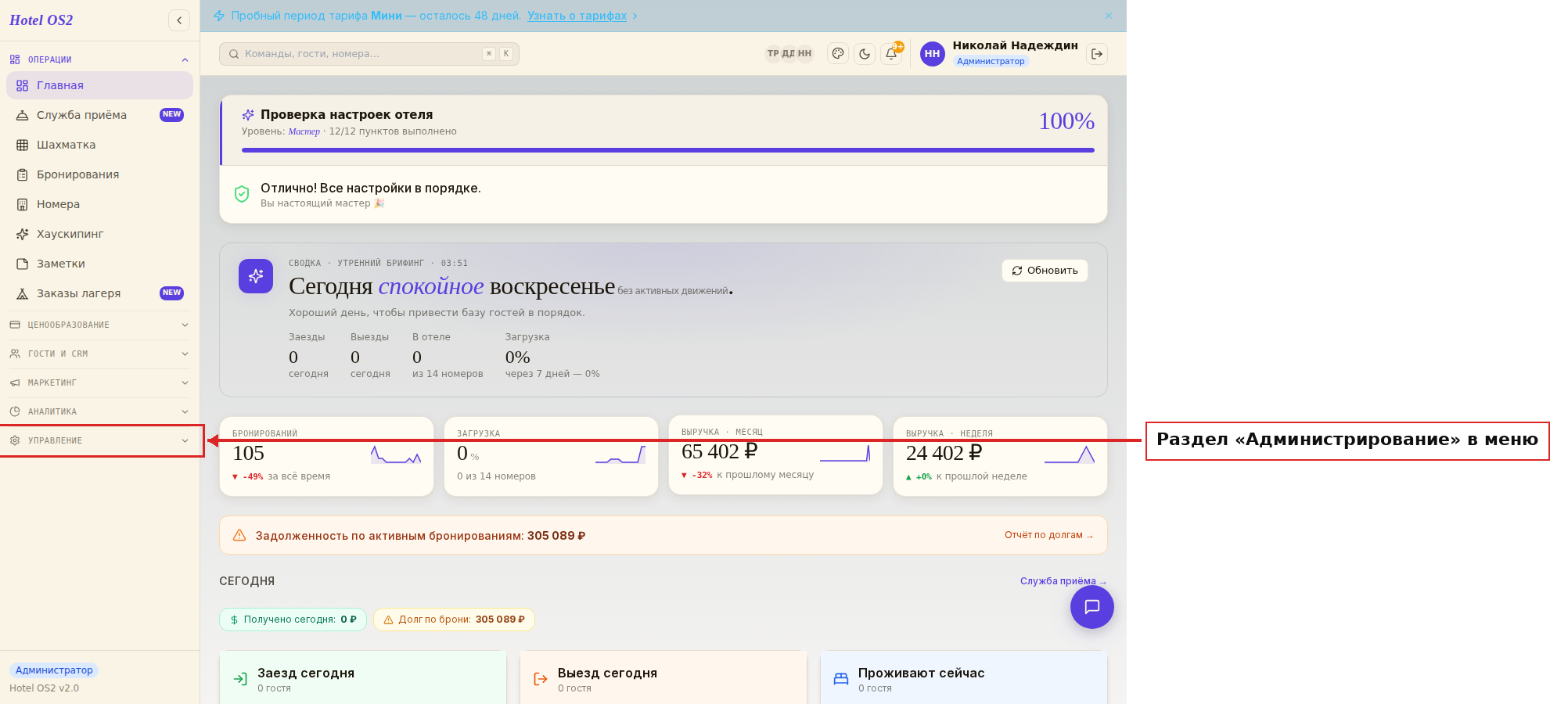This screenshot has width=1568, height=704.
Task: Click the Администратор badge in sidebar footer
Action: point(54,670)
